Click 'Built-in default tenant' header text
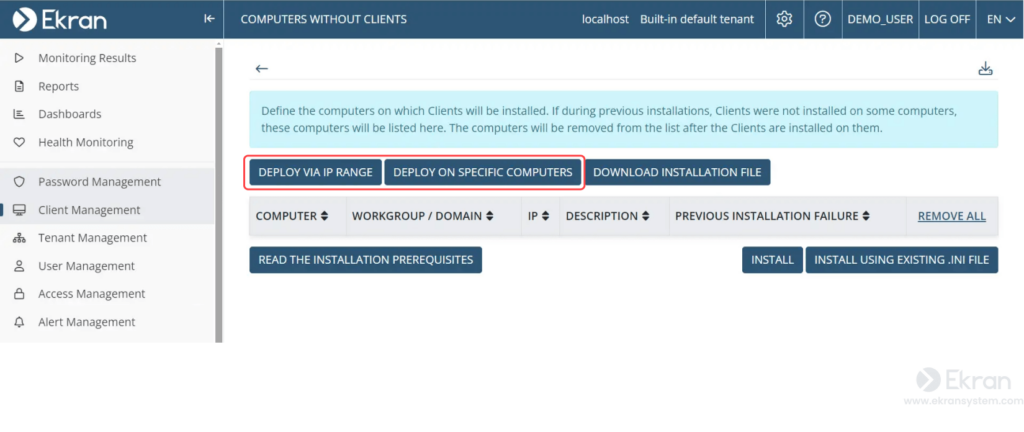Viewport: 1024px width, 432px height. (697, 19)
